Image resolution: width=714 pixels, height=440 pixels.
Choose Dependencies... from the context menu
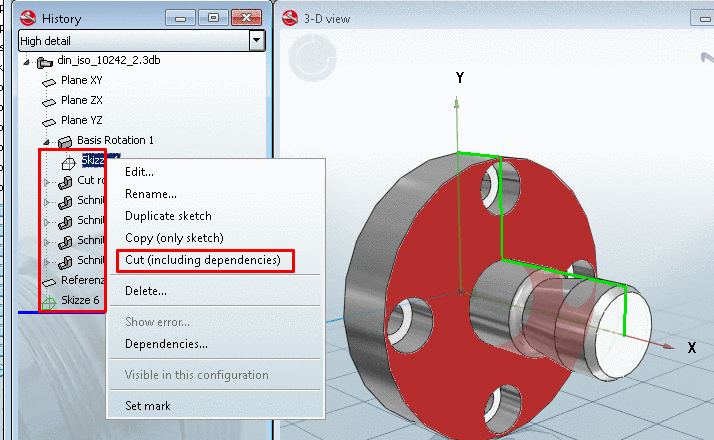[x=166, y=344]
